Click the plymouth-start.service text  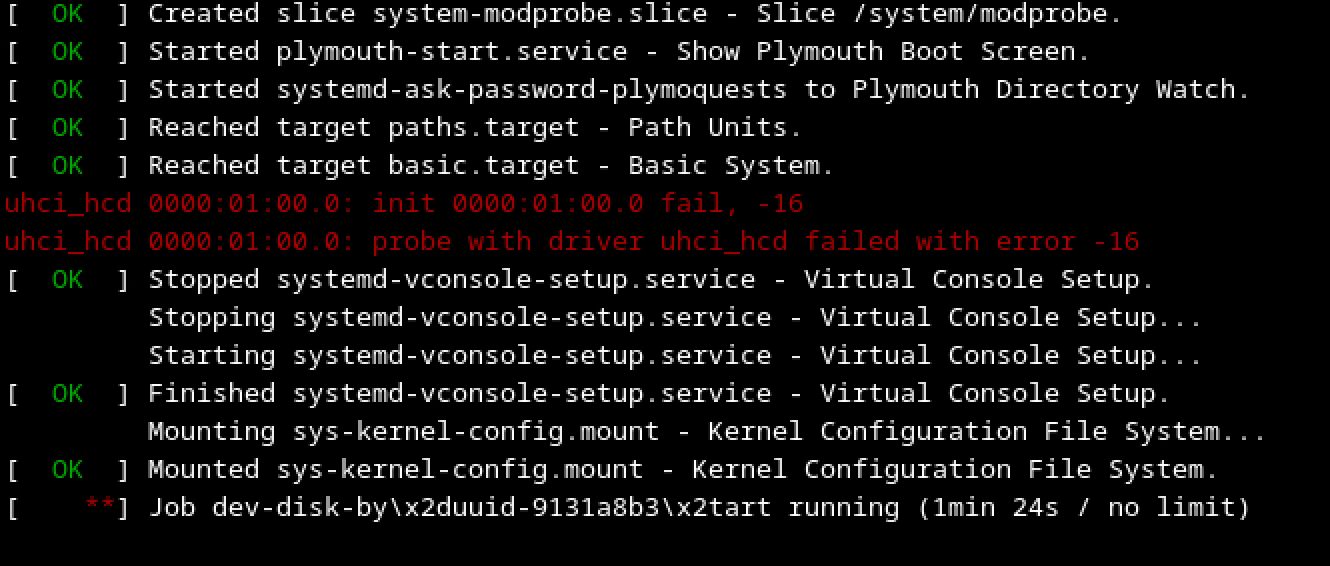point(452,52)
